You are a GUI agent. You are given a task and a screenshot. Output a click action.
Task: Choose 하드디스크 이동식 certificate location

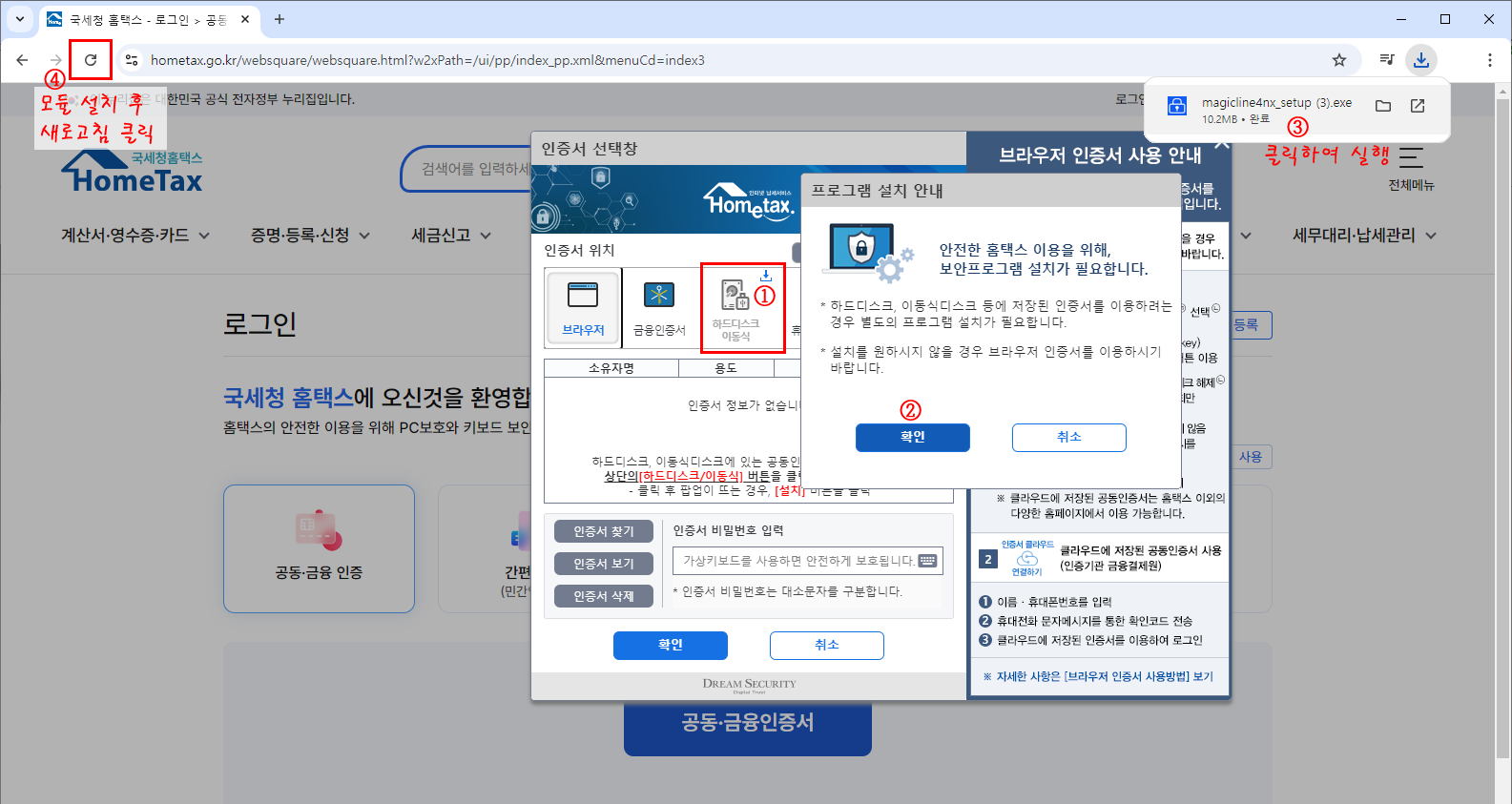click(x=735, y=307)
